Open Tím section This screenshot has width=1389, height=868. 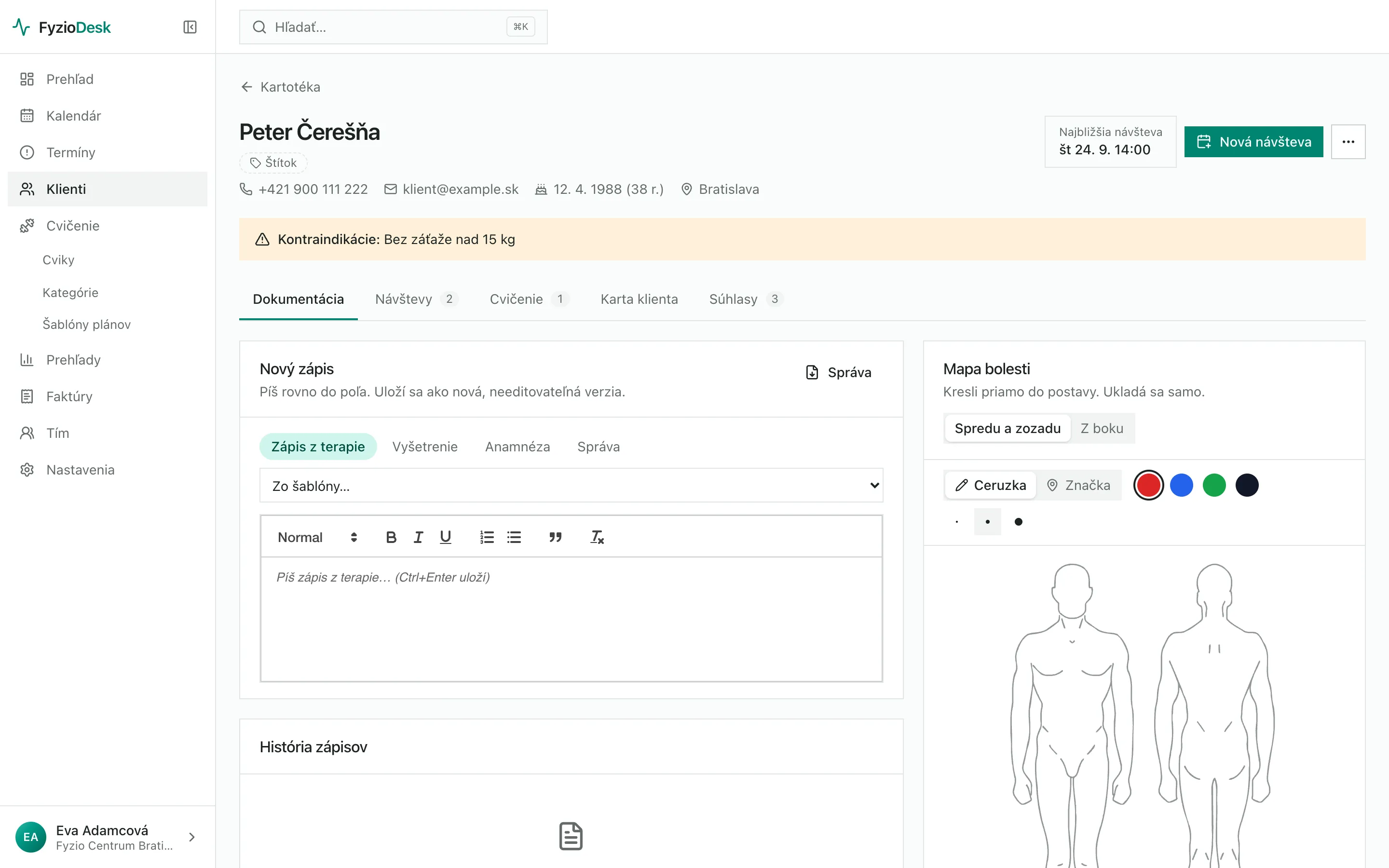click(x=108, y=434)
